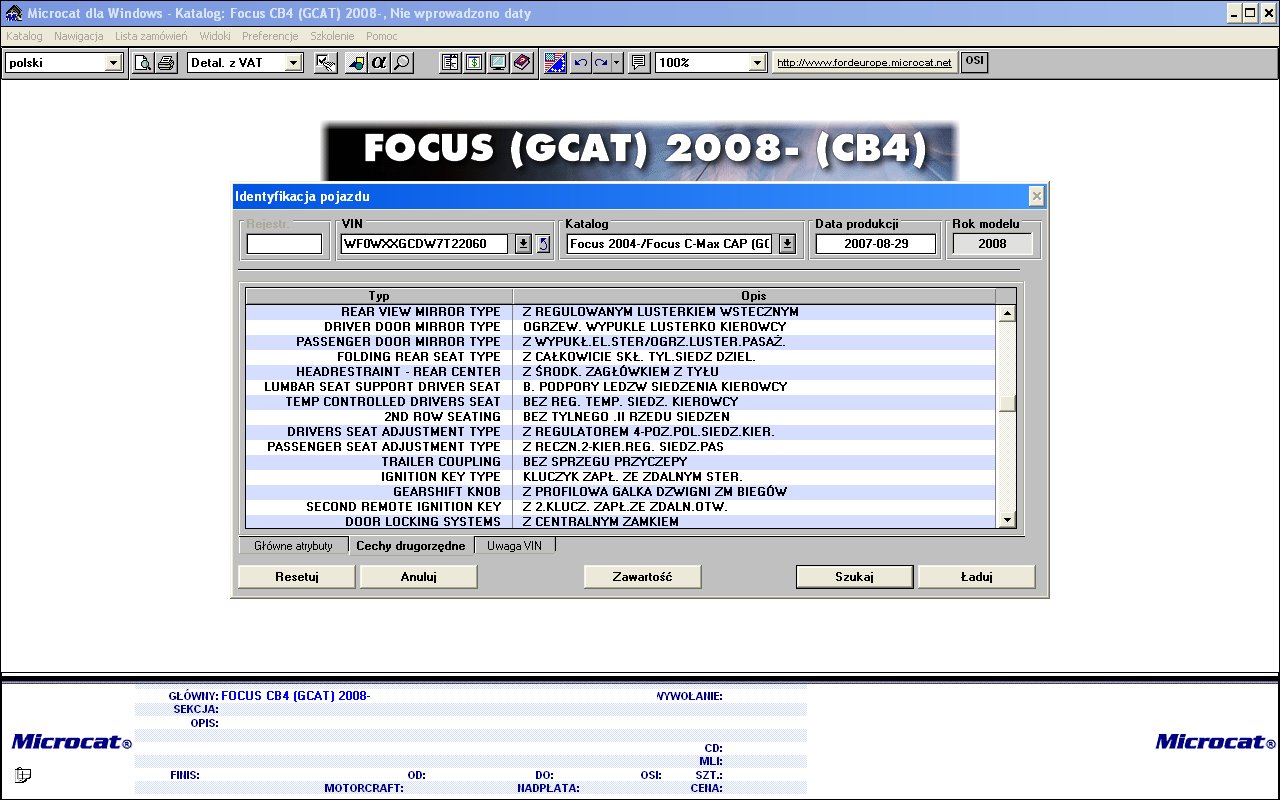Click the Anuluj button
The image size is (1280, 800).
(419, 577)
